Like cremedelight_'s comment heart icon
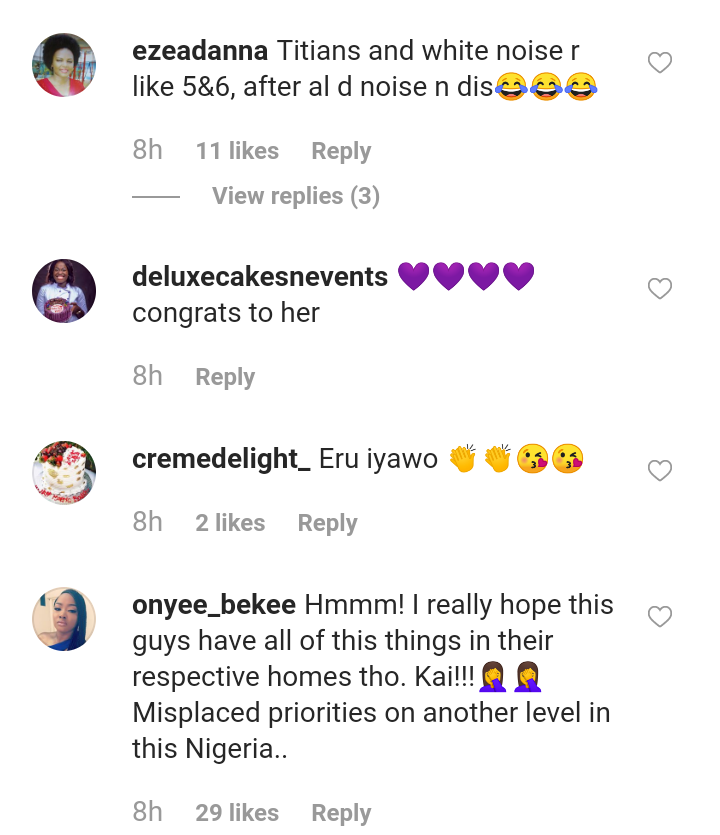 coord(660,470)
